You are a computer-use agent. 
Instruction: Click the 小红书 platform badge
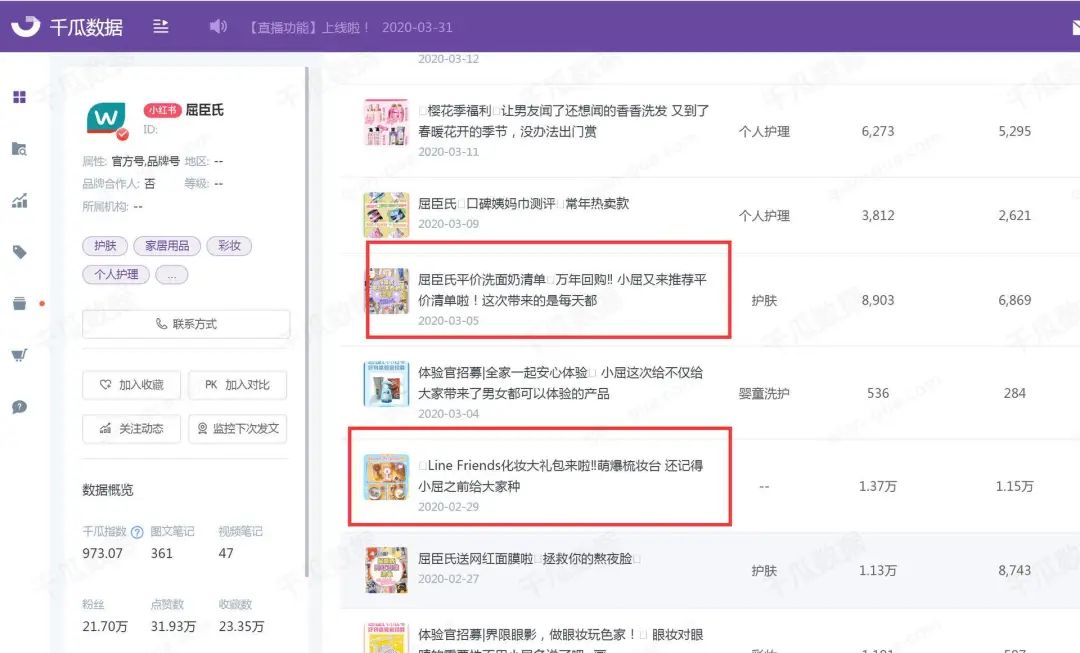pyautogui.click(x=163, y=110)
